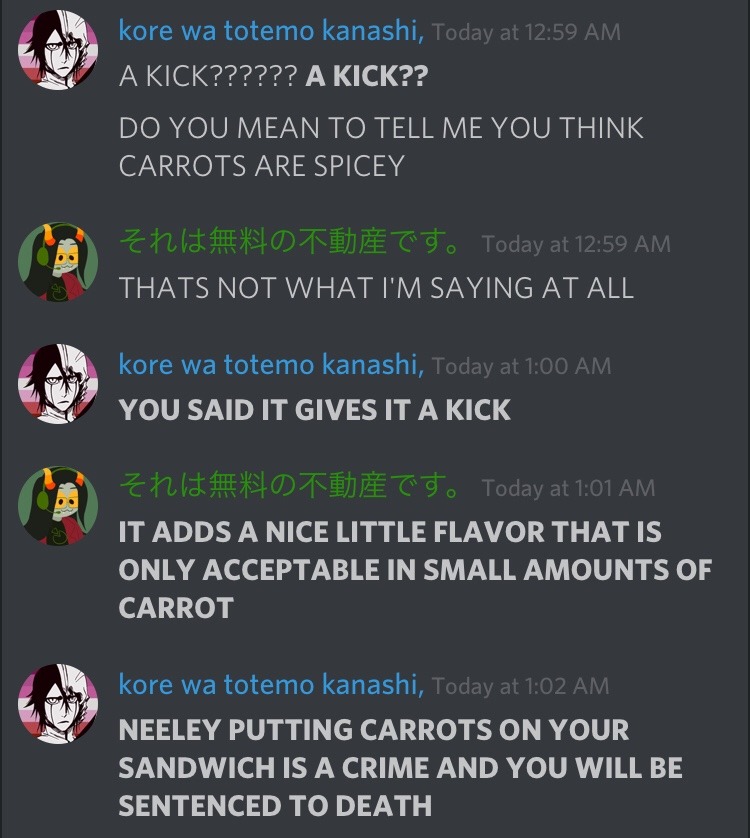Click avatar beside the 'NEELEY PUTTING CARROTS' message
The width and height of the screenshot is (750, 838).
pos(58,704)
